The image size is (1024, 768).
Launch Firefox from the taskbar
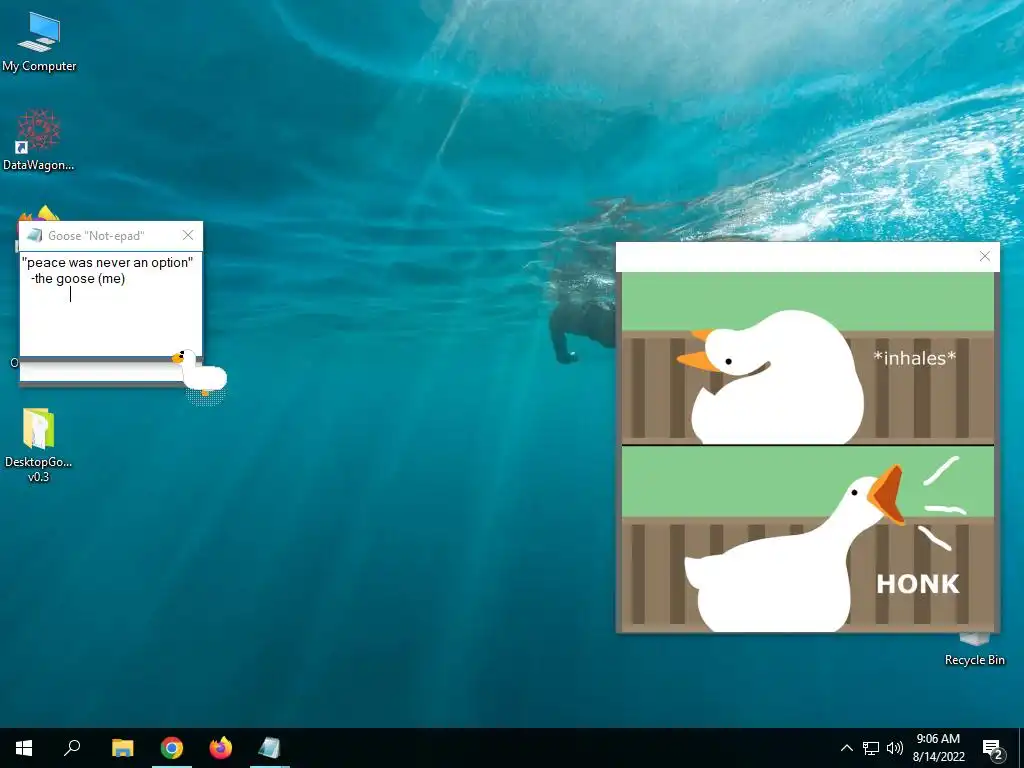click(221, 748)
